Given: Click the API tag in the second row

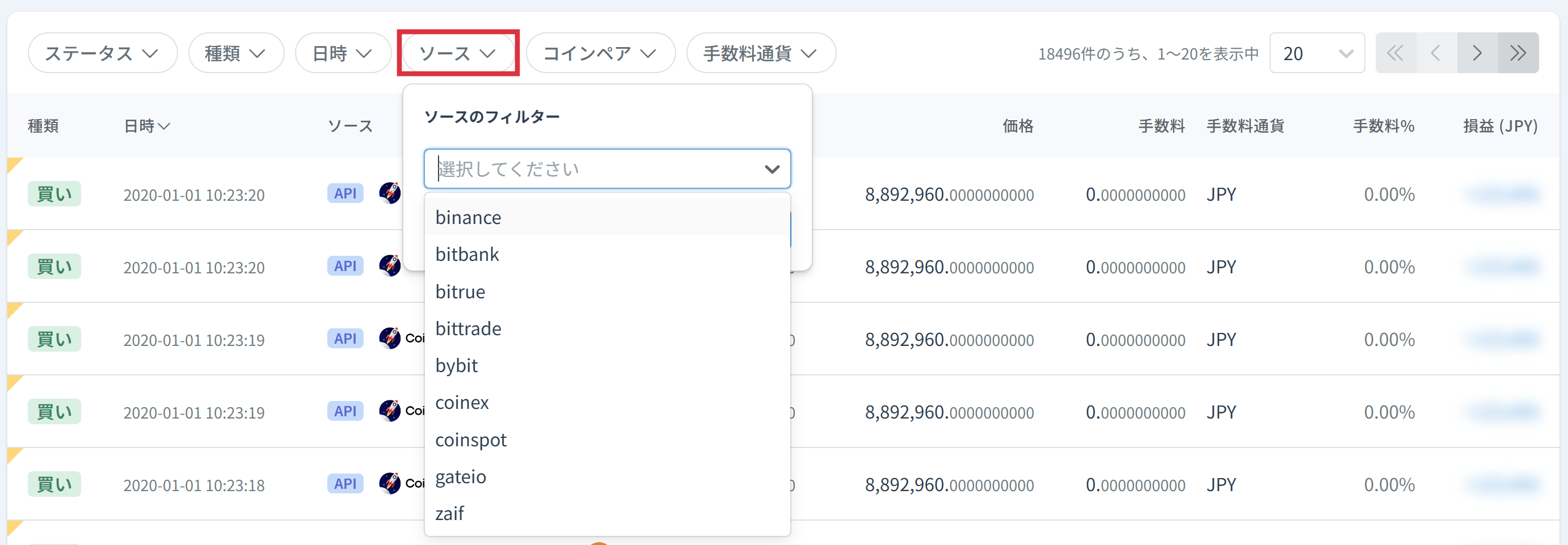Looking at the screenshot, I should pyautogui.click(x=345, y=266).
